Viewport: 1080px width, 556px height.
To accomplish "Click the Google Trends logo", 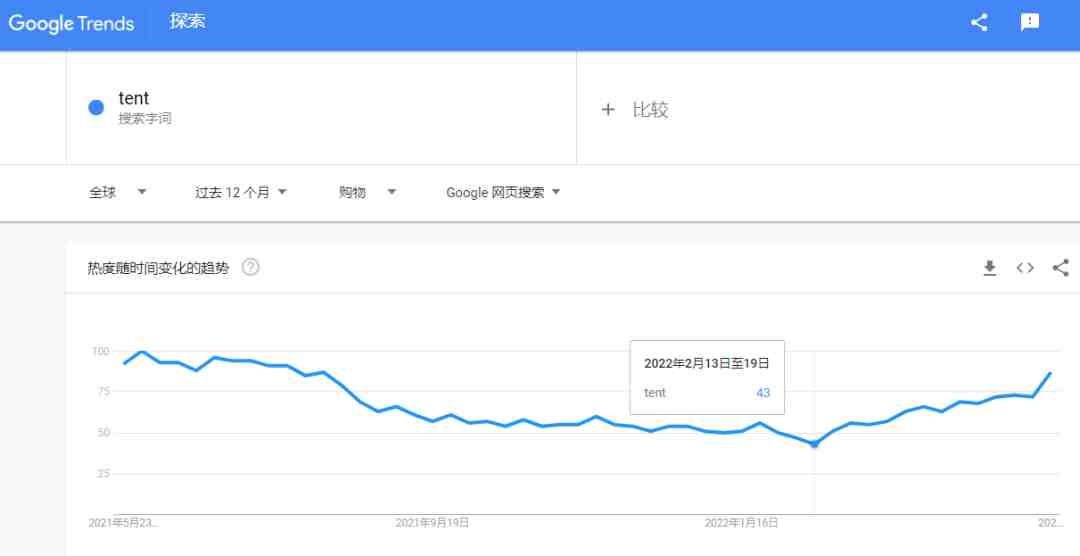I will (71, 23).
